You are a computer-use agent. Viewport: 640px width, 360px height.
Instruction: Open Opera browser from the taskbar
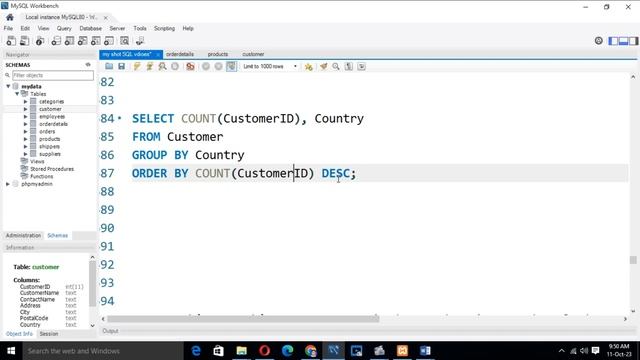pyautogui.click(x=264, y=351)
